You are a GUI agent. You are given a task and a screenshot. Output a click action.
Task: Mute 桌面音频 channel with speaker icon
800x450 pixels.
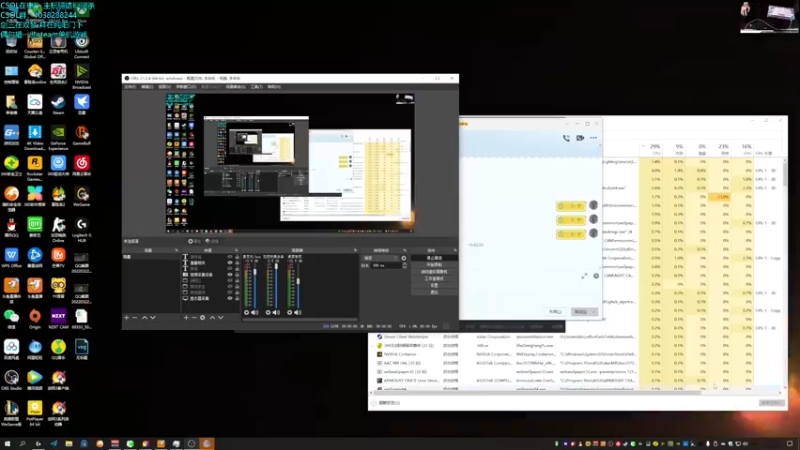(297, 312)
